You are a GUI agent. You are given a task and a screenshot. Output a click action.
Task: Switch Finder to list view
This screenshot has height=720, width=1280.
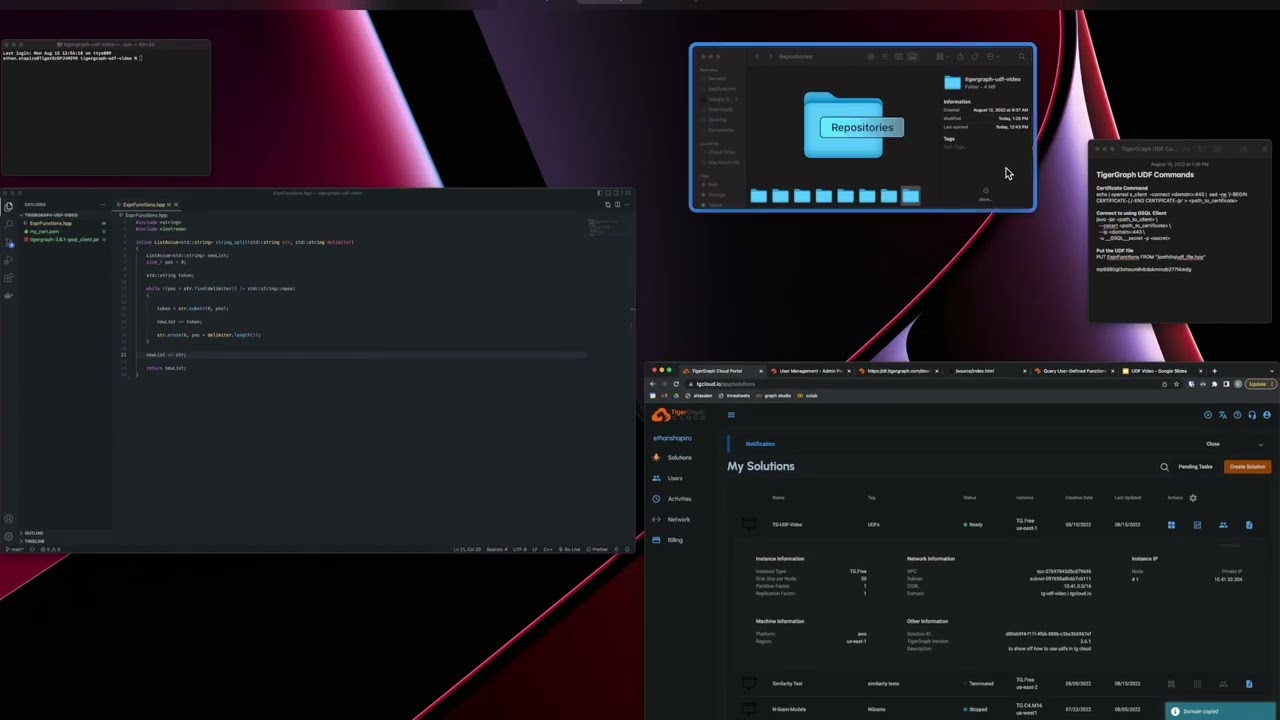pos(884,56)
